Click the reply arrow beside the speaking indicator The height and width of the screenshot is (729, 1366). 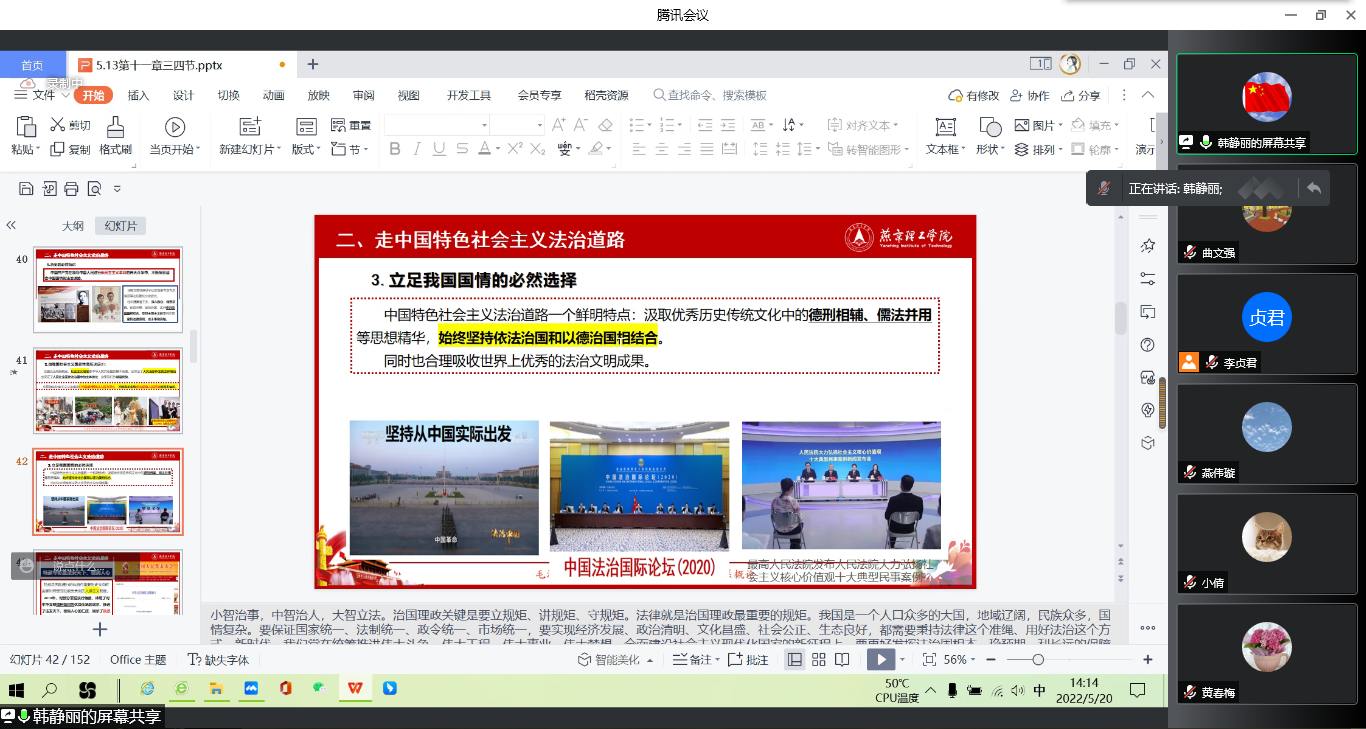(1313, 188)
